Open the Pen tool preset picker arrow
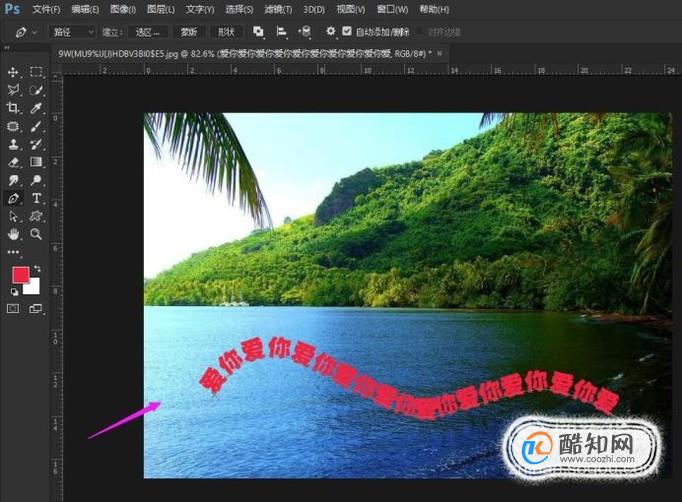Viewport: 682px width, 502px height. 35,32
